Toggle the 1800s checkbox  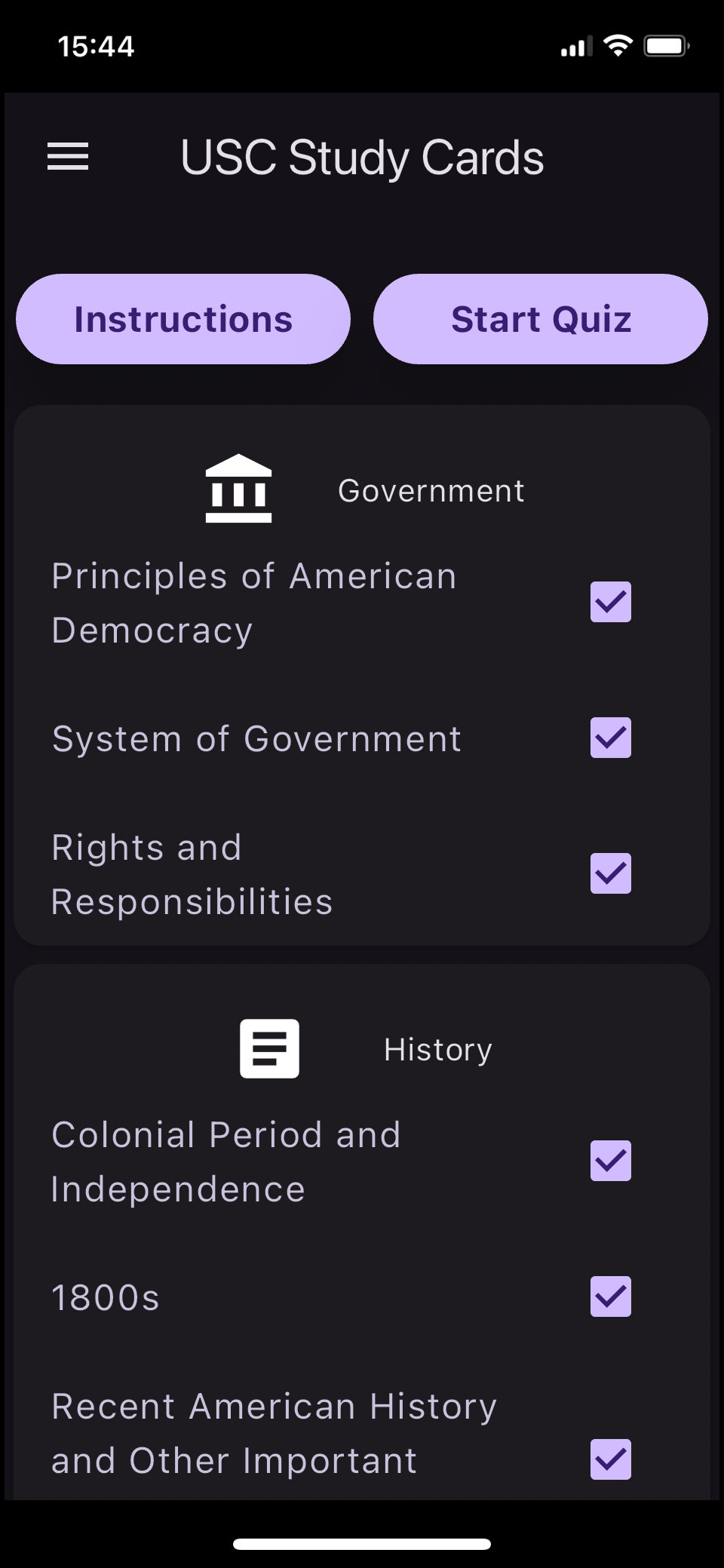(x=610, y=1296)
